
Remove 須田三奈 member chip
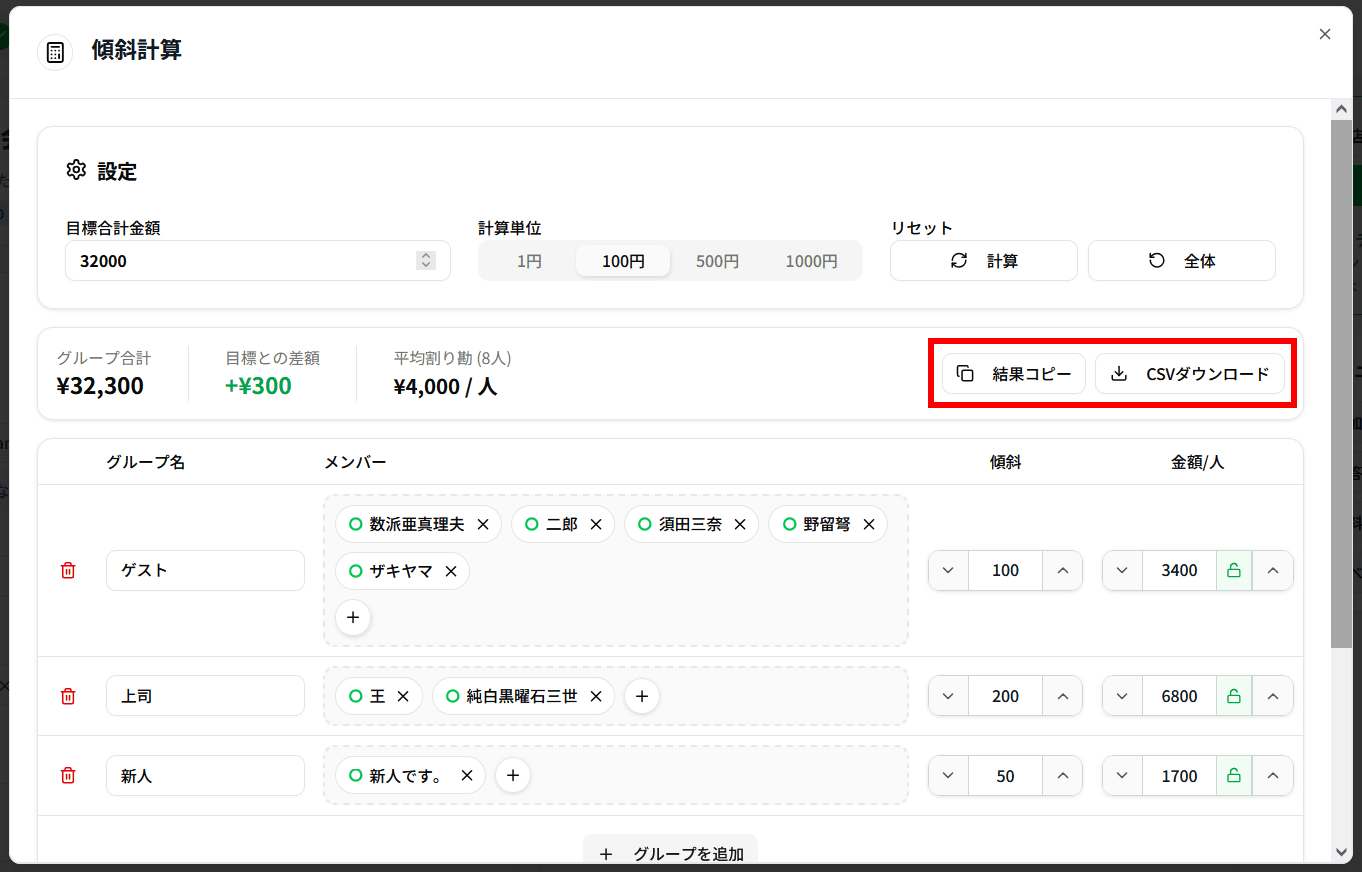(740, 524)
